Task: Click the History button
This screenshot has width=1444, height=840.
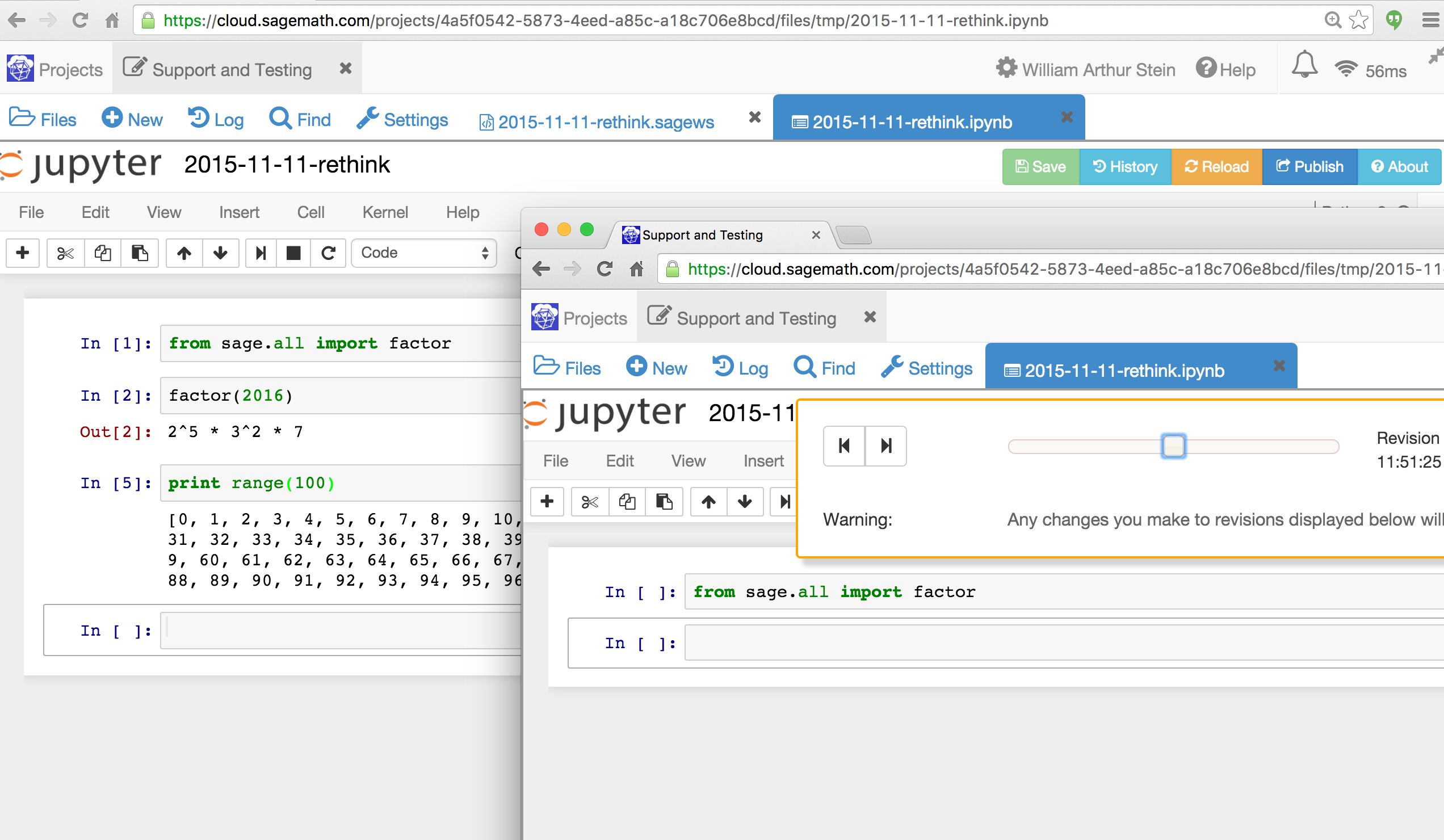Action: tap(1125, 167)
